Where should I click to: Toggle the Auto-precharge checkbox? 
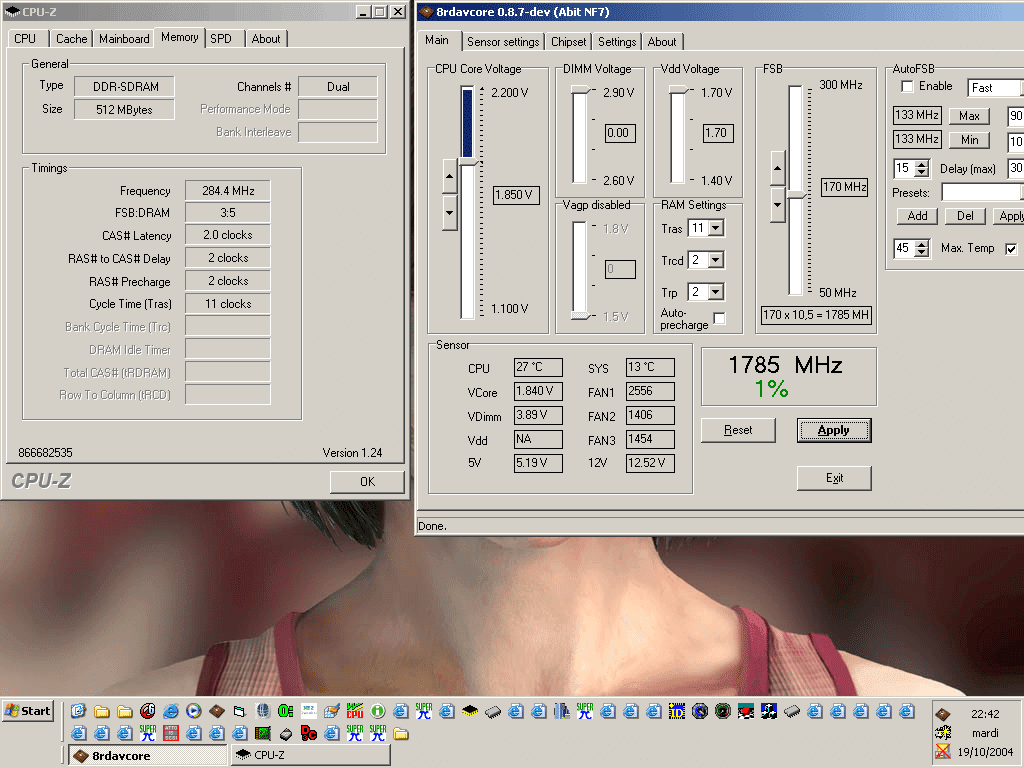(x=719, y=319)
